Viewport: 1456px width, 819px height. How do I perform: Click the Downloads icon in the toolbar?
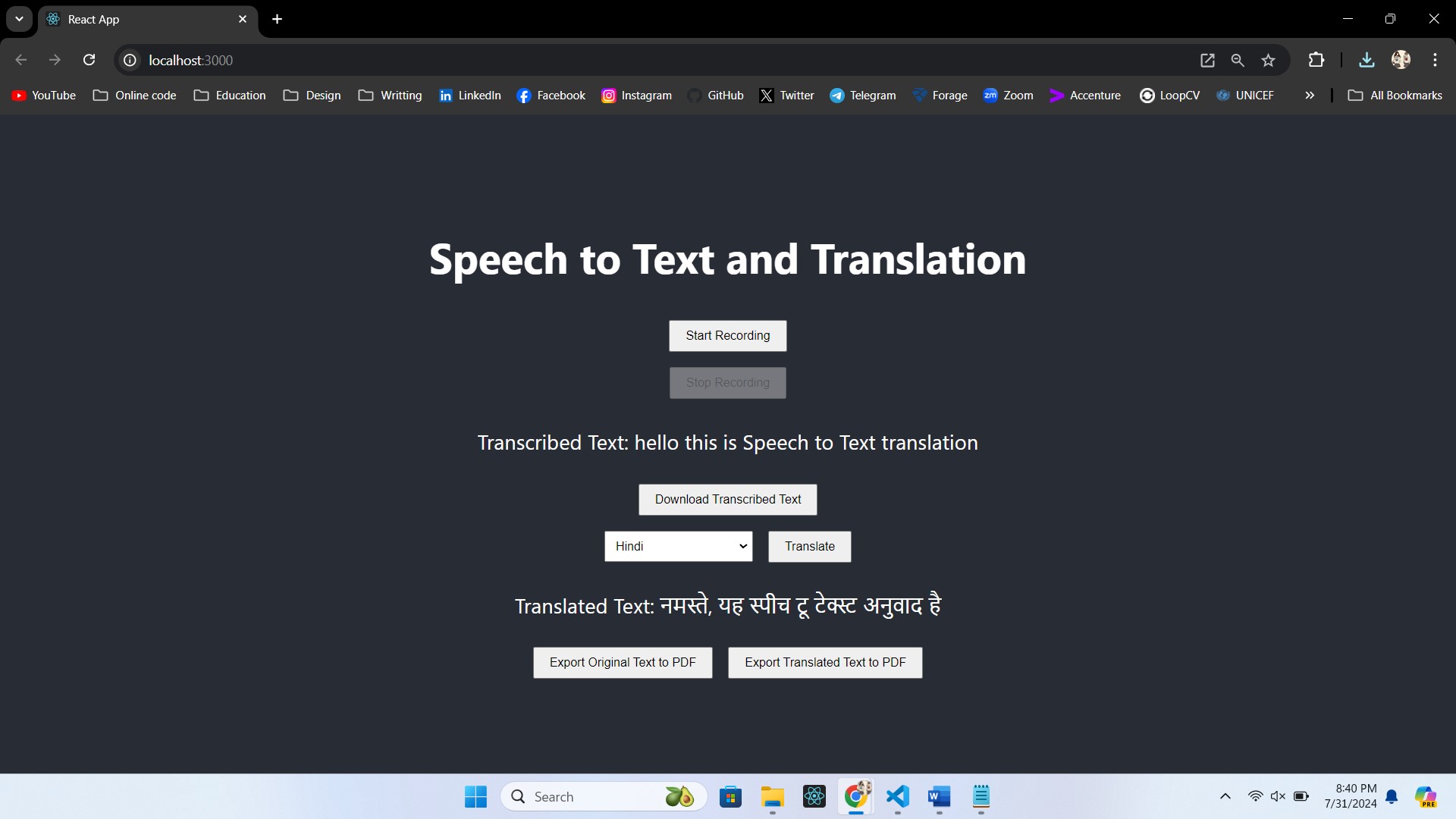pos(1367,60)
